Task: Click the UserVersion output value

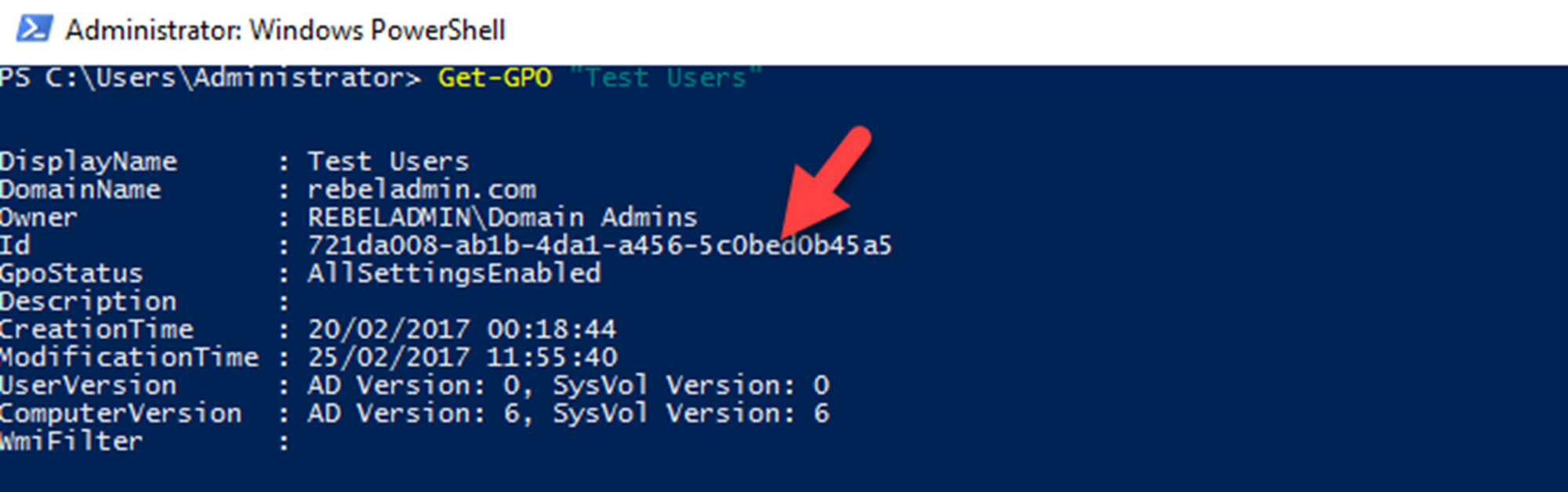Action: [x=568, y=385]
